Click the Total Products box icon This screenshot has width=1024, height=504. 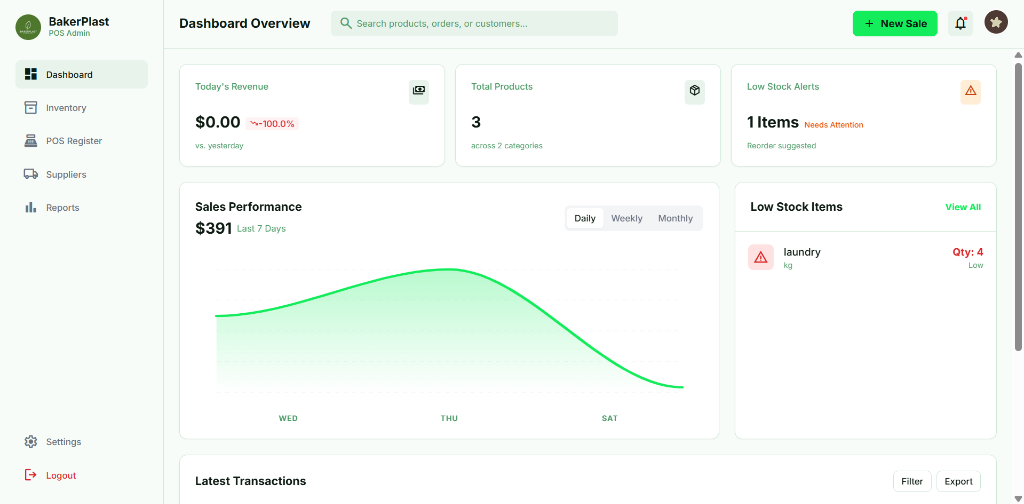click(695, 91)
